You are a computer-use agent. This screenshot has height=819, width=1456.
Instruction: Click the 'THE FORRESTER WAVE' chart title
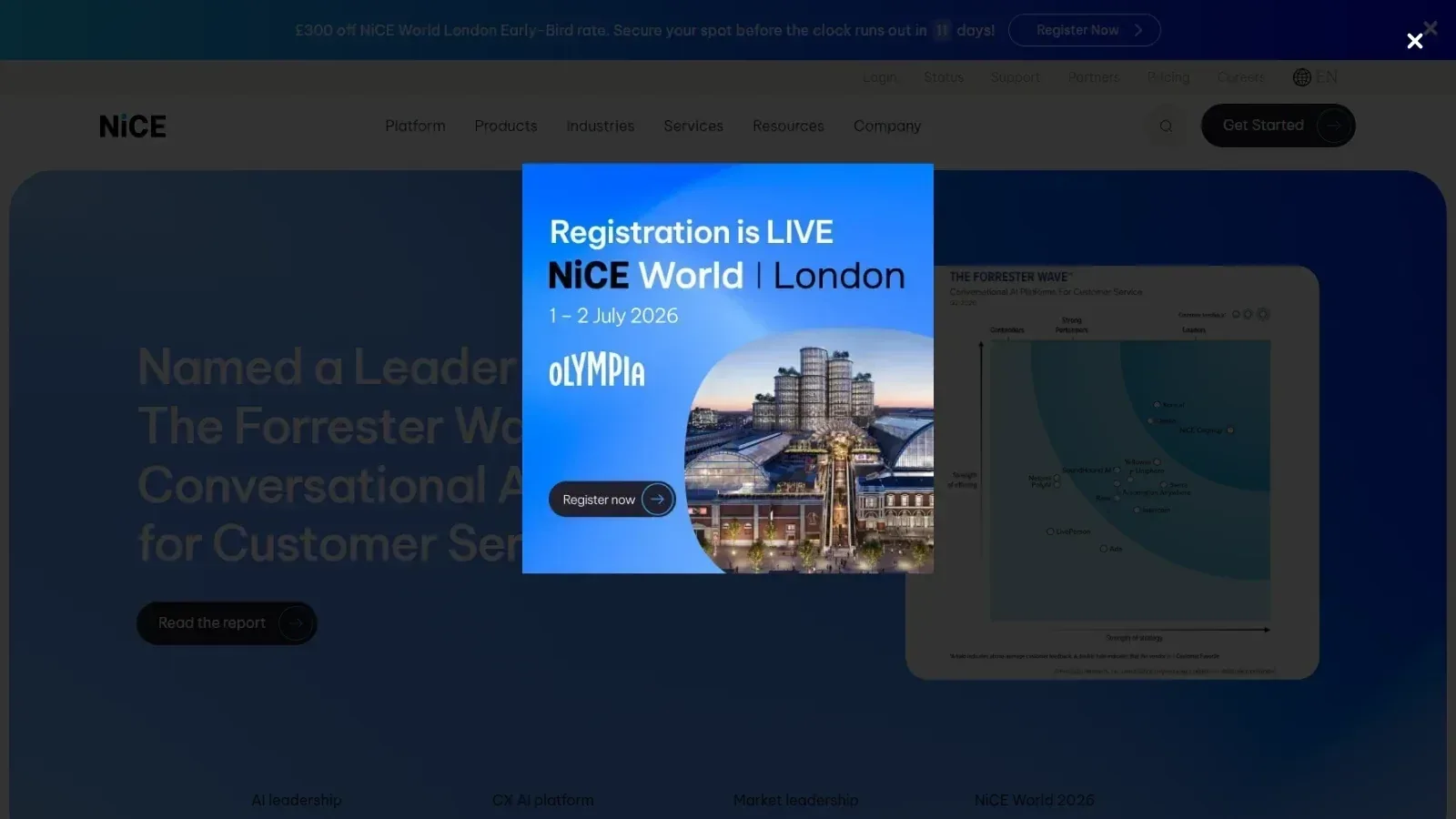(x=1011, y=277)
